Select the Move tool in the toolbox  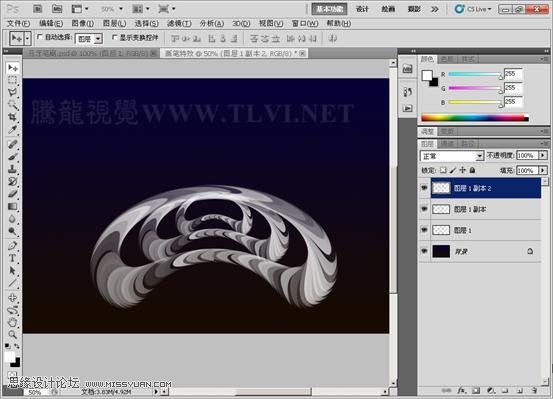pos(13,68)
